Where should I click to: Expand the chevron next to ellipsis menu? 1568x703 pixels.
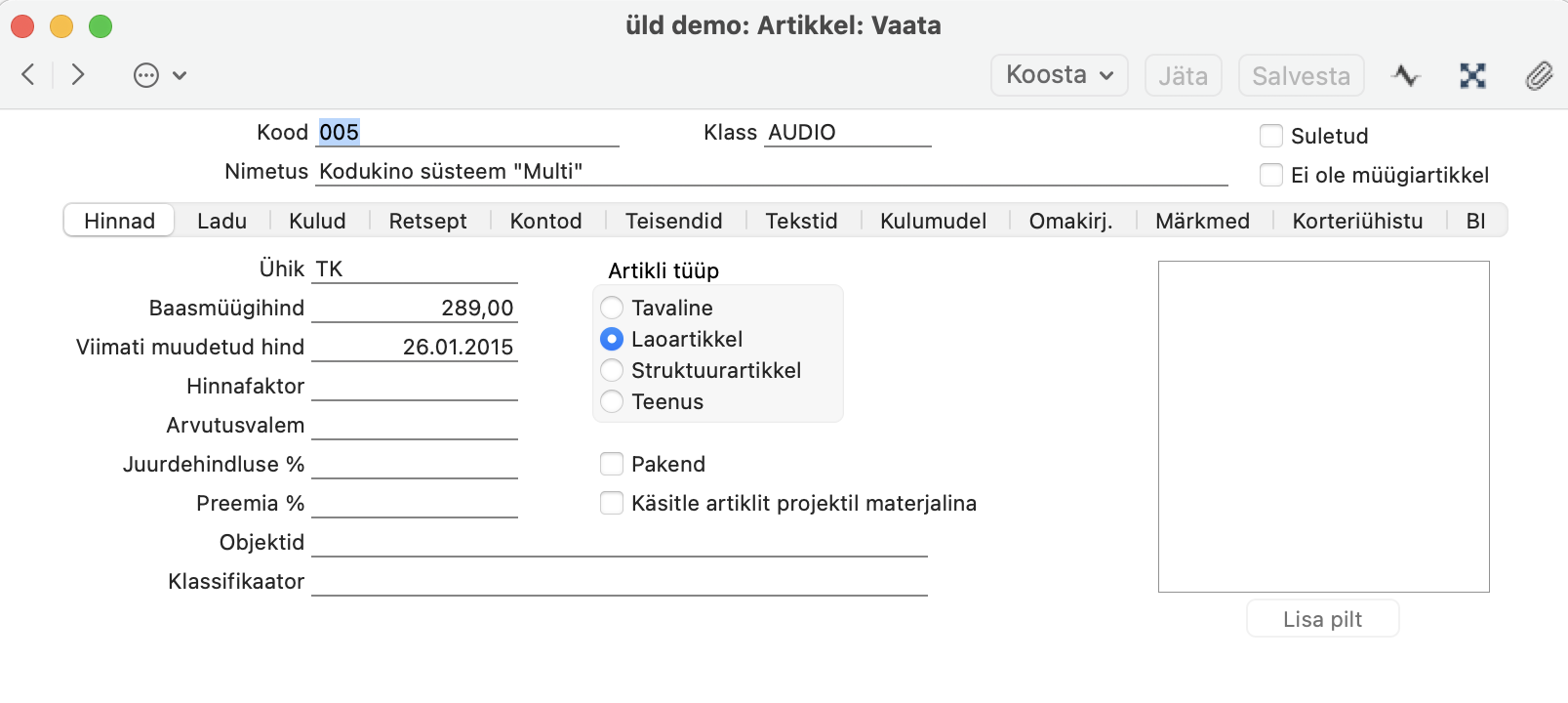coord(180,75)
